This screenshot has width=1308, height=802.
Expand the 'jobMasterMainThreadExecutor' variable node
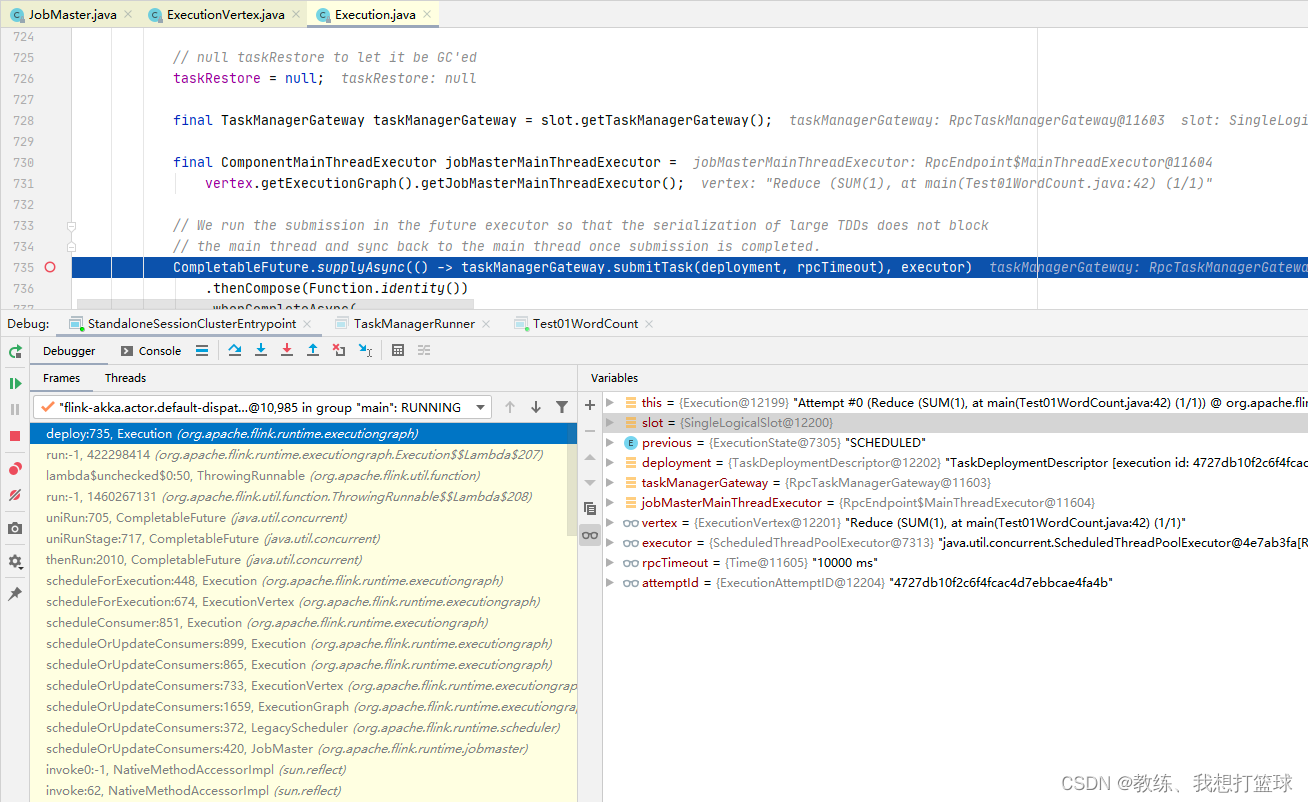point(611,502)
